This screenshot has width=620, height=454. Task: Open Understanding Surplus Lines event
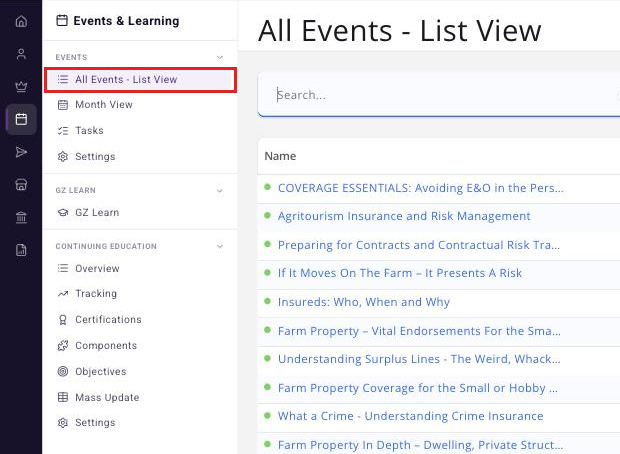coord(419,359)
